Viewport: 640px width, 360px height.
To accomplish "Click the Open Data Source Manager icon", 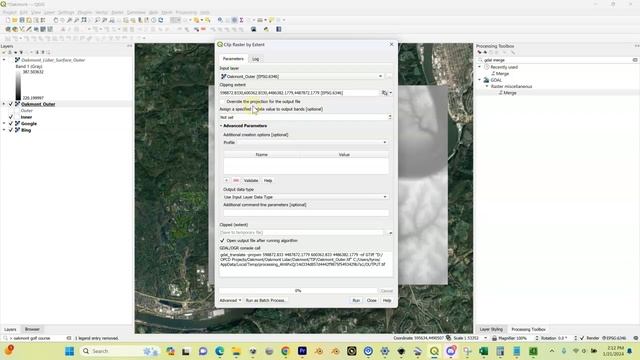I will pos(8,29).
